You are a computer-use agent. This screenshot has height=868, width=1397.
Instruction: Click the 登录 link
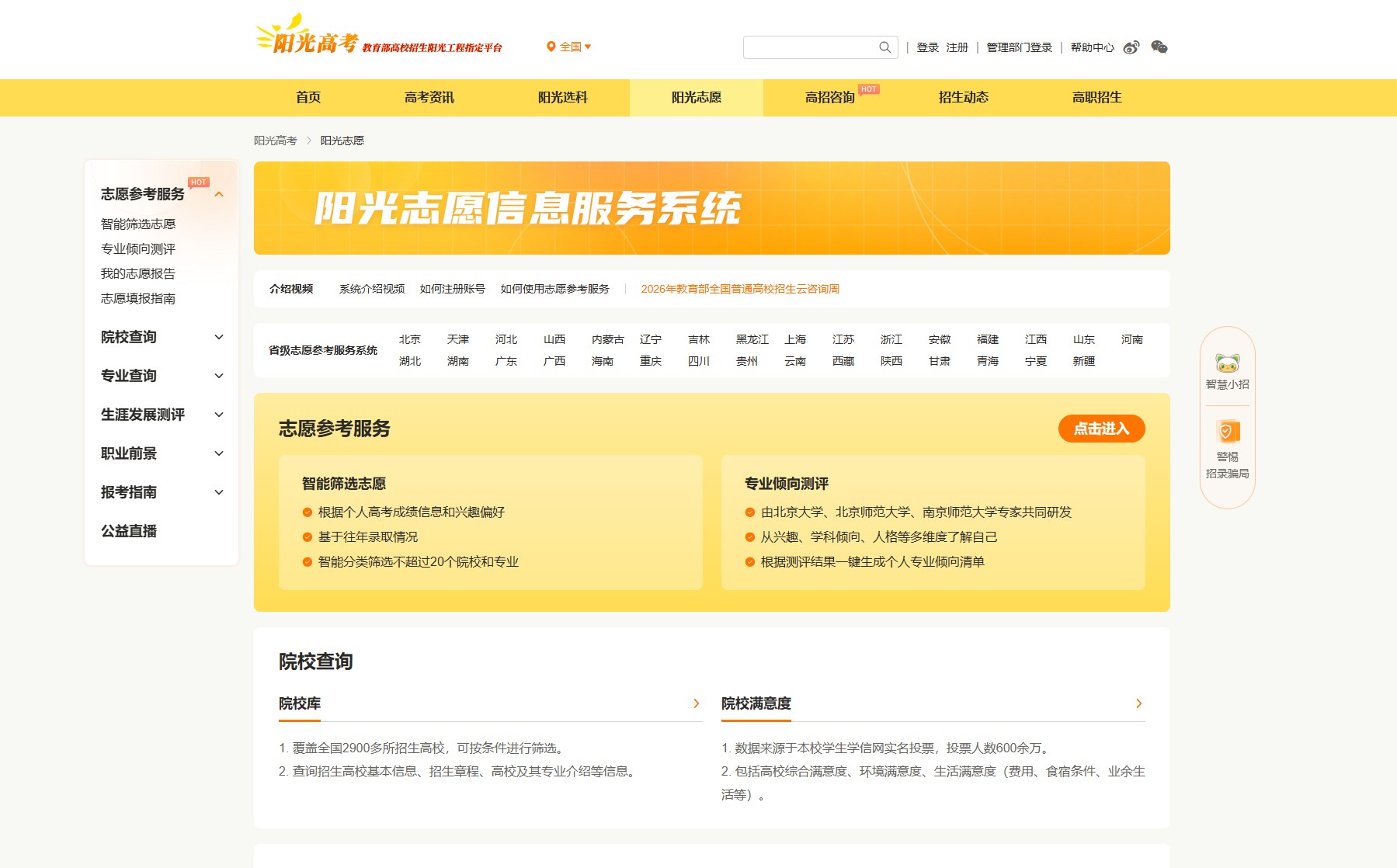click(927, 47)
